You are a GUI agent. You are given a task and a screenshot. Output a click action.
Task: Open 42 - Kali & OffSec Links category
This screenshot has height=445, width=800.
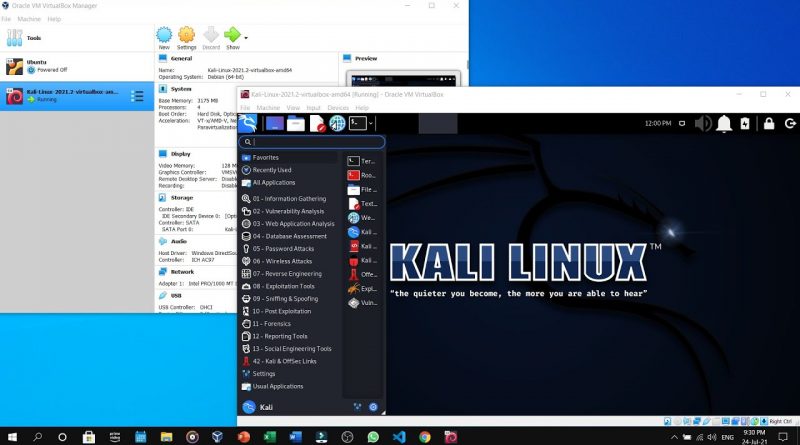click(x=288, y=361)
